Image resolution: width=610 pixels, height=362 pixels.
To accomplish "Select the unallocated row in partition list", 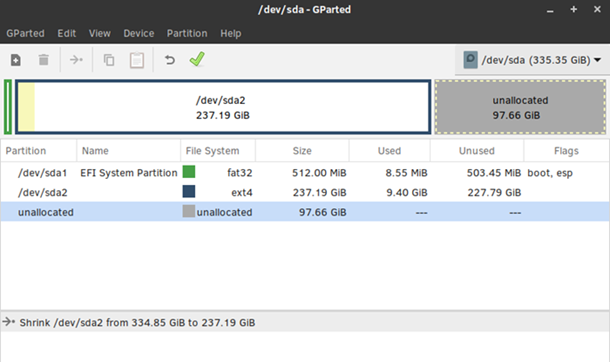I will click(x=305, y=212).
